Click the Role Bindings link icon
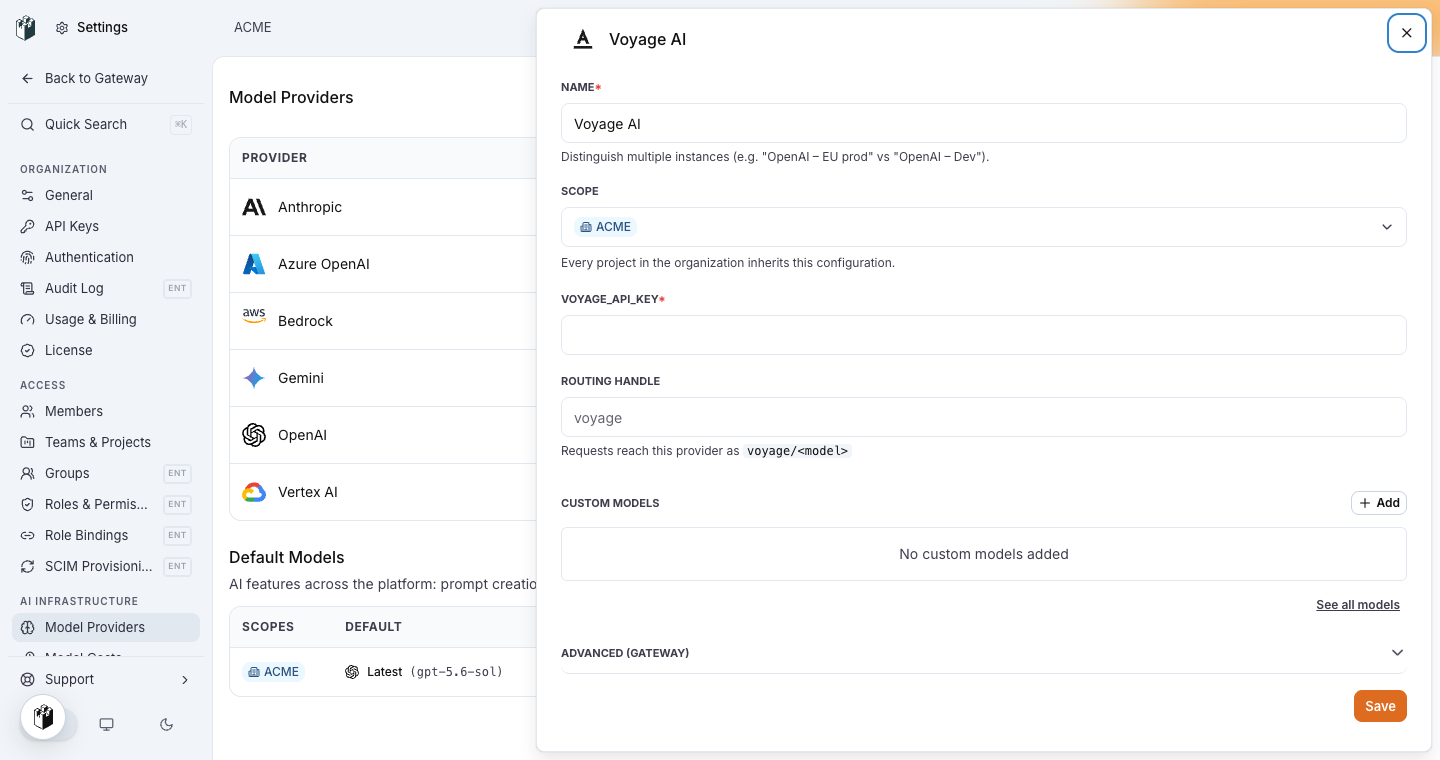Viewport: 1440px width, 760px height. (x=28, y=535)
